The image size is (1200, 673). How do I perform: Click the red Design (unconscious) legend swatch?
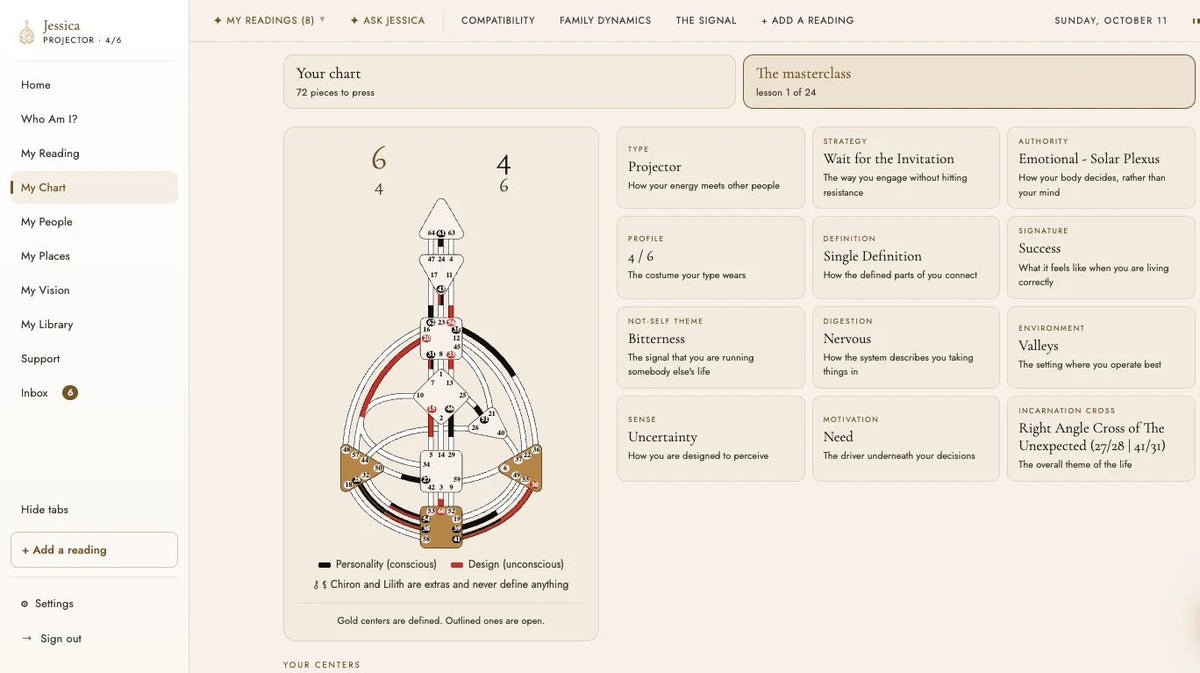(x=457, y=565)
